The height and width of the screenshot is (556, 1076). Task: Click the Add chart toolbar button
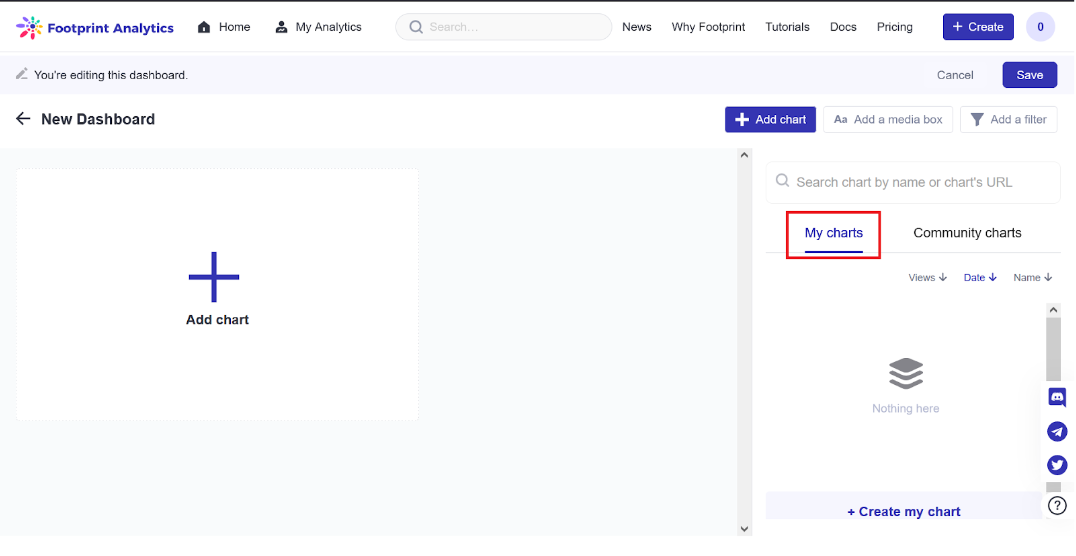click(770, 119)
